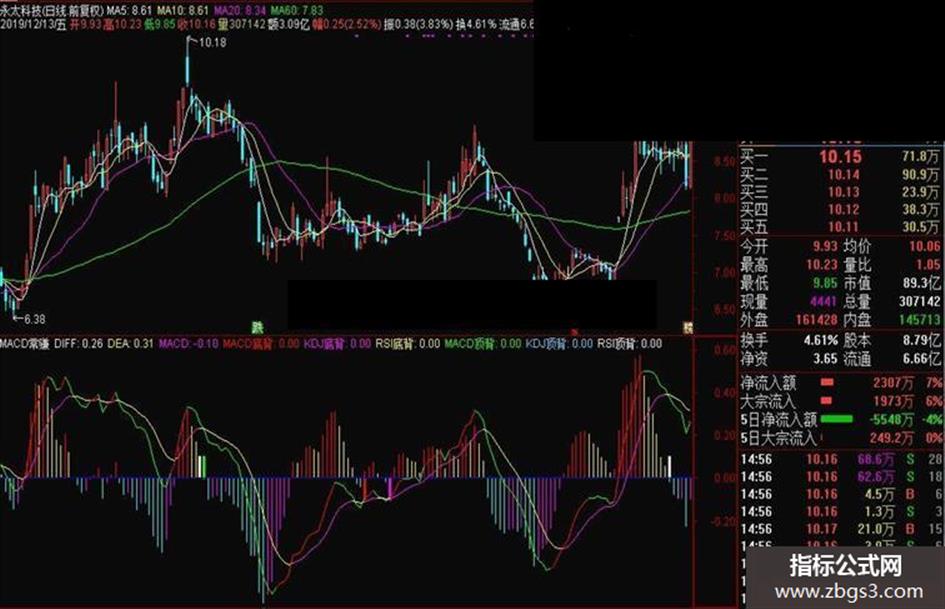The image size is (945, 609).
Task: Select the 买五 bid price 10.11
Action: pyautogui.click(x=843, y=227)
